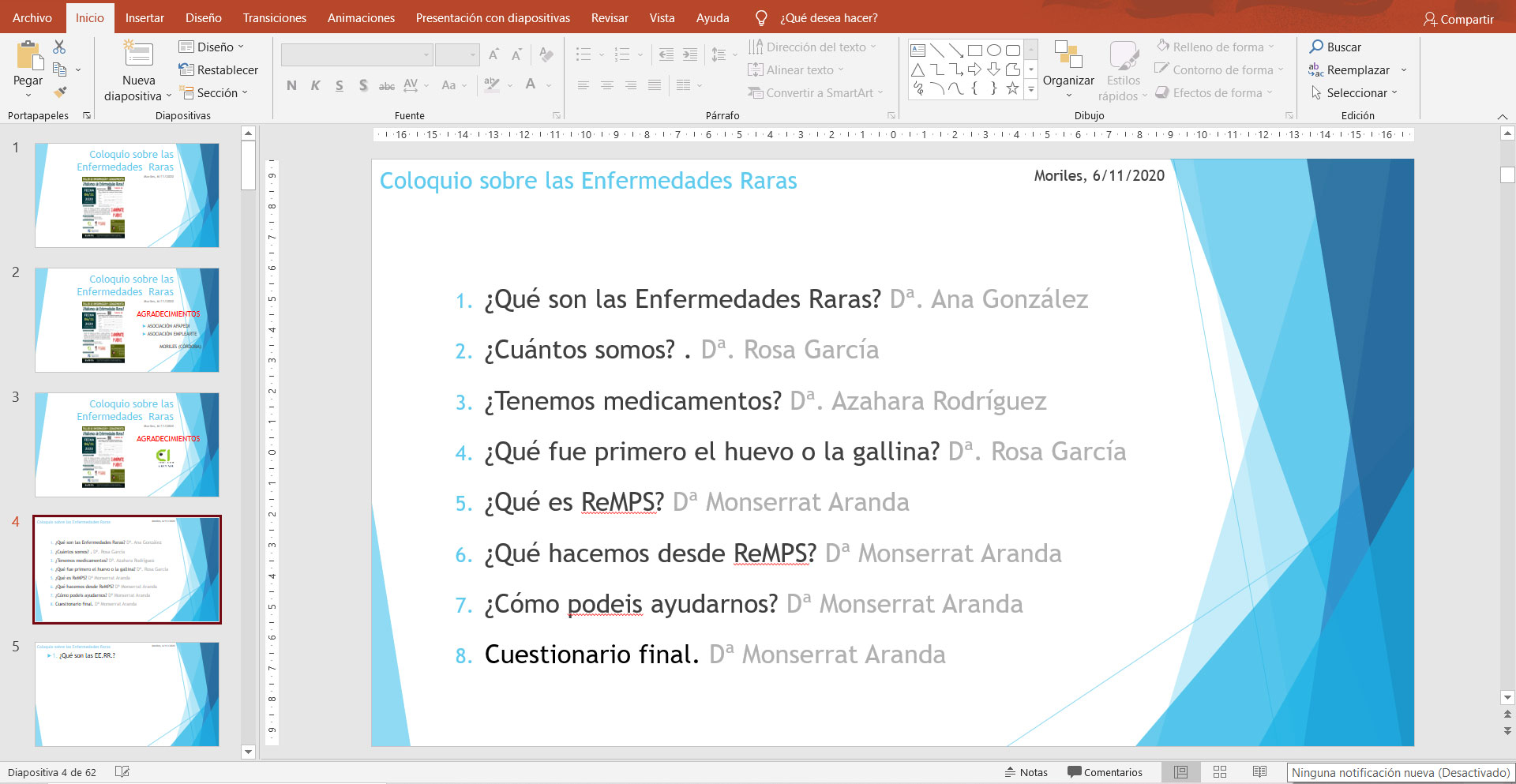Open the Transiciones ribbon tab
Image resolution: width=1516 pixels, height=784 pixels.
point(274,17)
